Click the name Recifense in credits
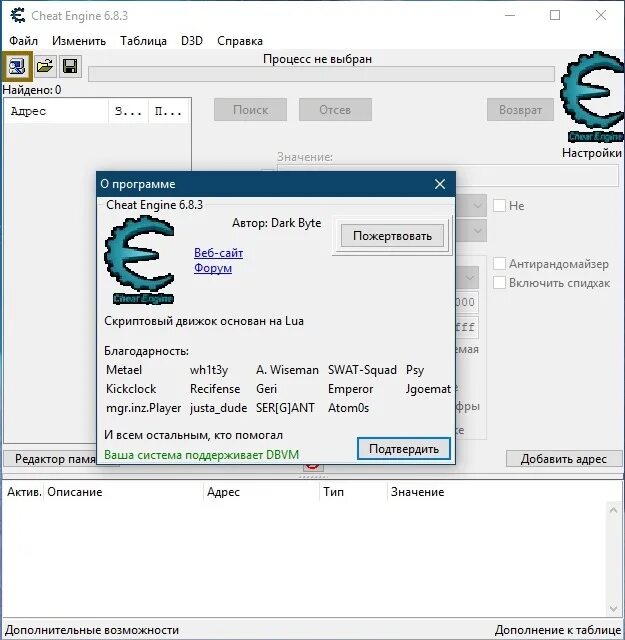 [x=215, y=389]
